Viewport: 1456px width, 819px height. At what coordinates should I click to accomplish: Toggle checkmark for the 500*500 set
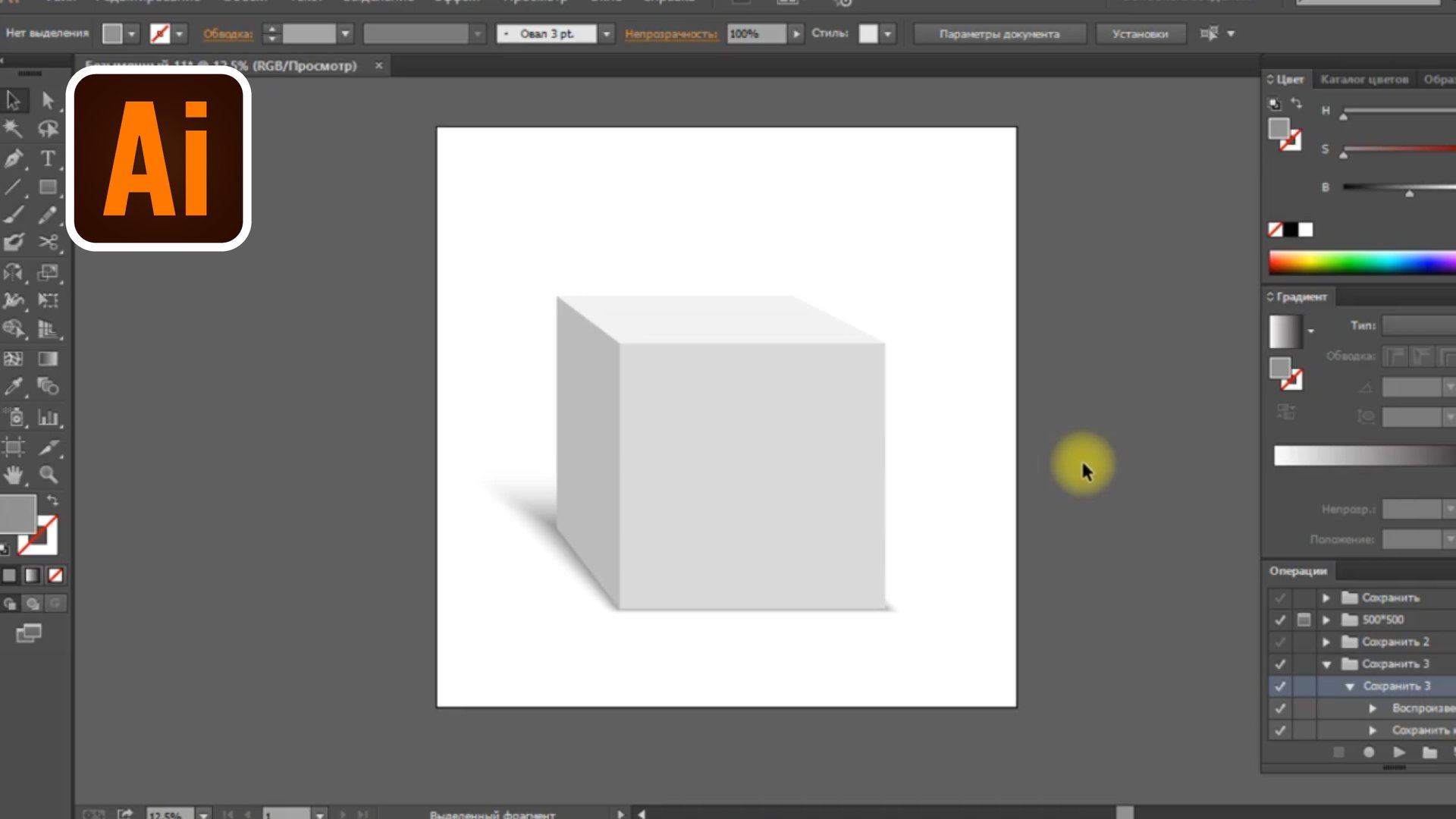(x=1280, y=620)
